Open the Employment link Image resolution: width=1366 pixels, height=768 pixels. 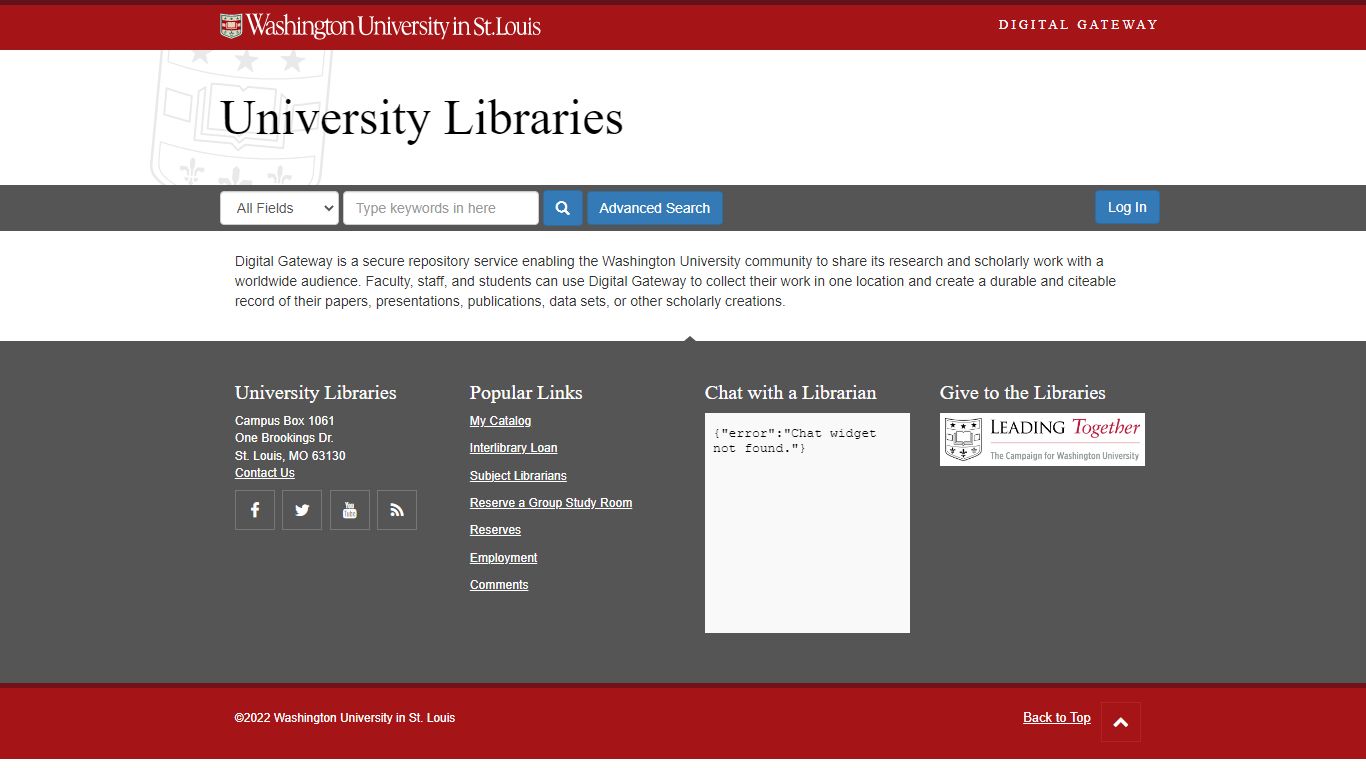coord(504,558)
